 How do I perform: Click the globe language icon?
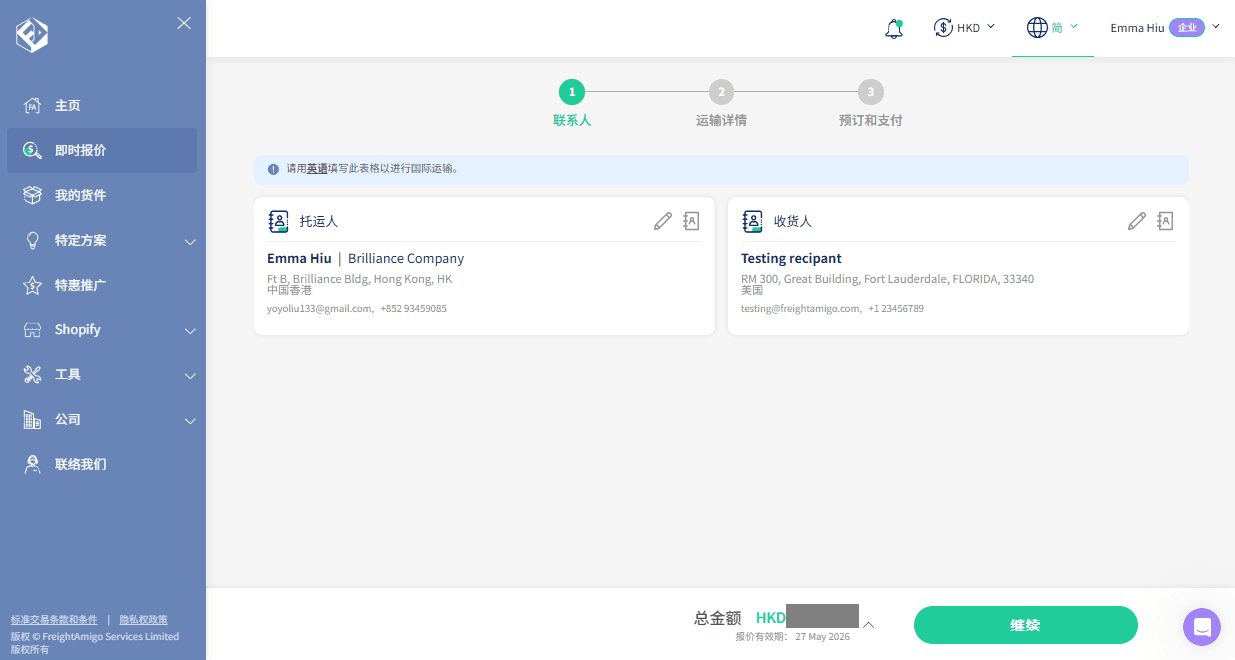(1037, 28)
